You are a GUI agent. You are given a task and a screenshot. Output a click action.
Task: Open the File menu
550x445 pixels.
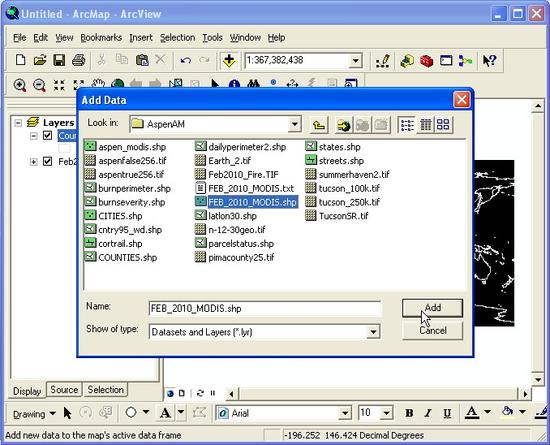[20, 38]
